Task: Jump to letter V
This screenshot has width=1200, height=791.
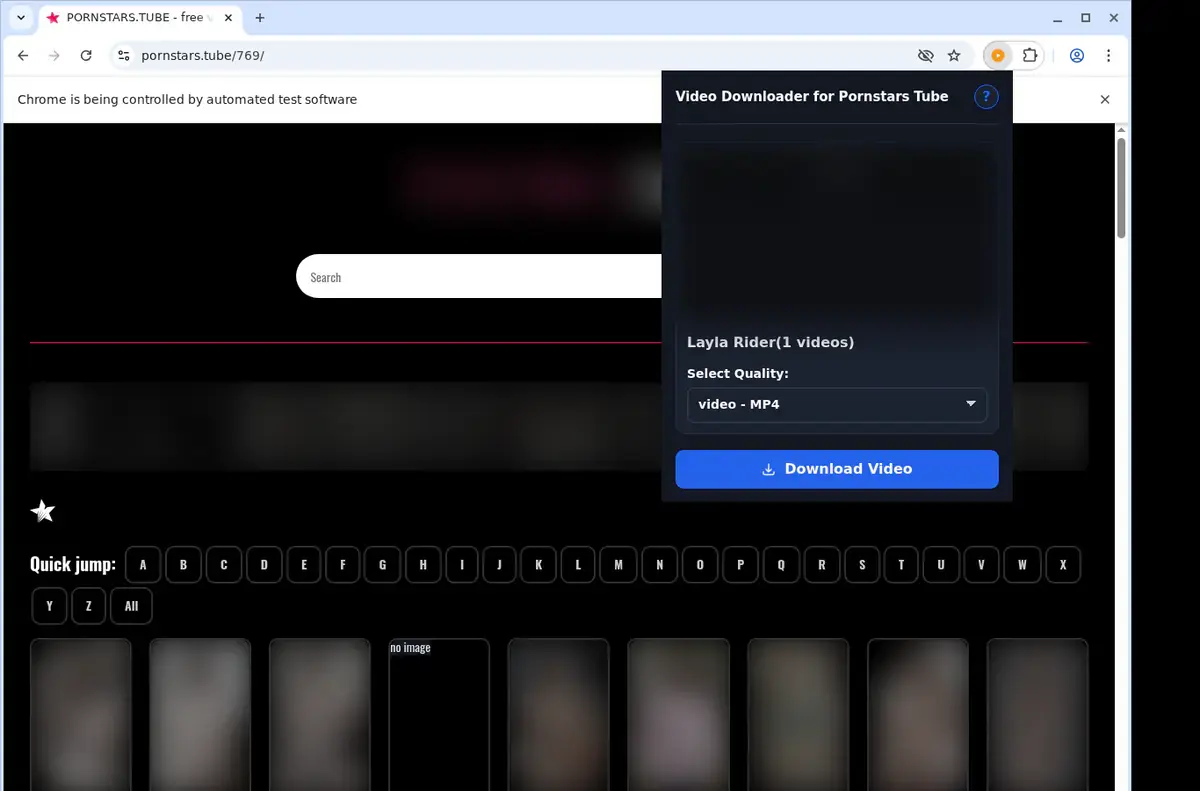Action: click(x=981, y=565)
